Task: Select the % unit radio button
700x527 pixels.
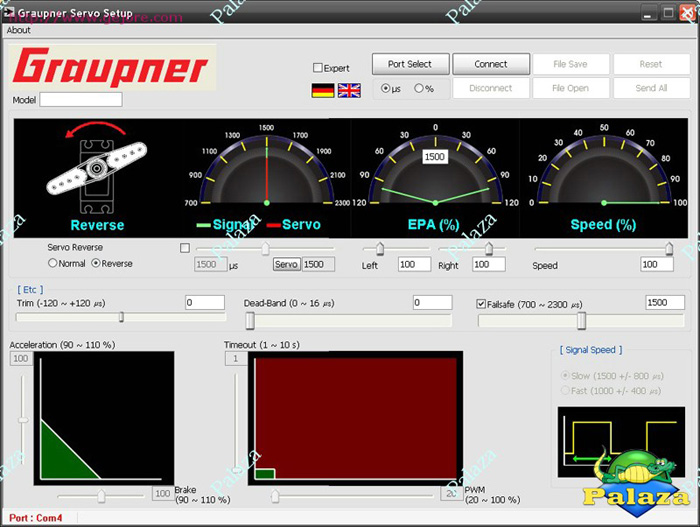Action: point(418,88)
